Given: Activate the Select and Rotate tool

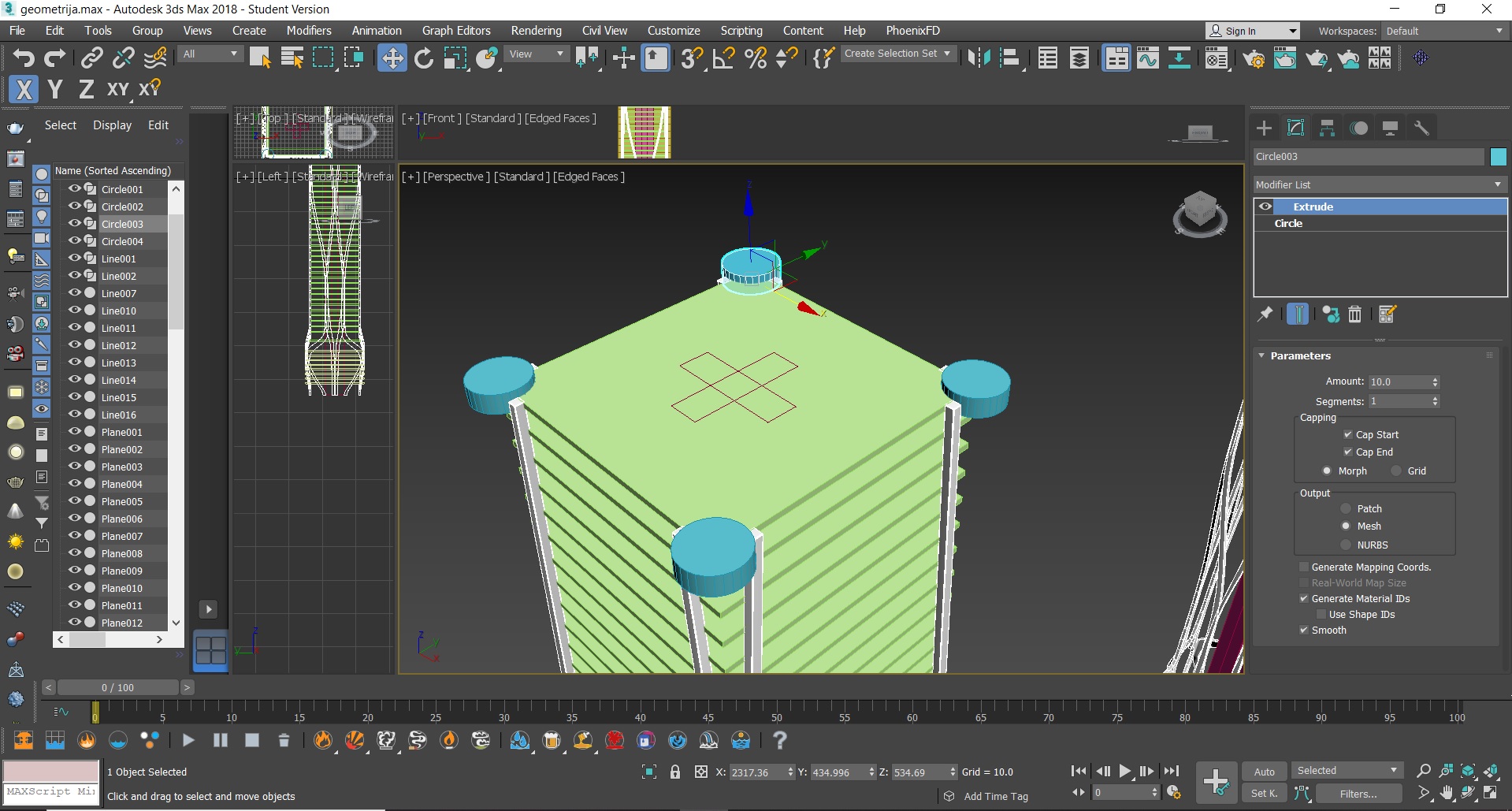Looking at the screenshot, I should pyautogui.click(x=424, y=58).
